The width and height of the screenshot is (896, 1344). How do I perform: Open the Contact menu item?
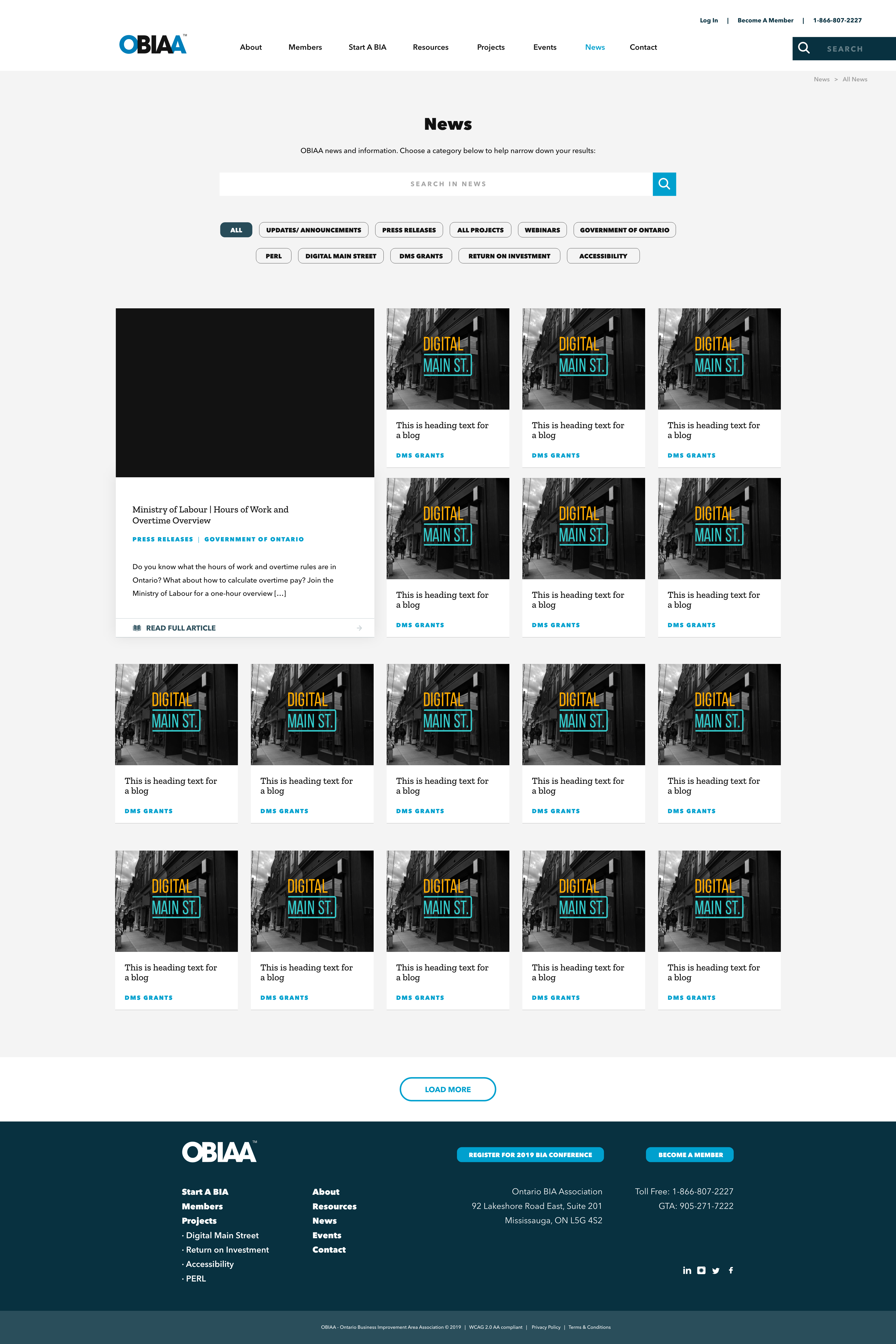coord(643,48)
